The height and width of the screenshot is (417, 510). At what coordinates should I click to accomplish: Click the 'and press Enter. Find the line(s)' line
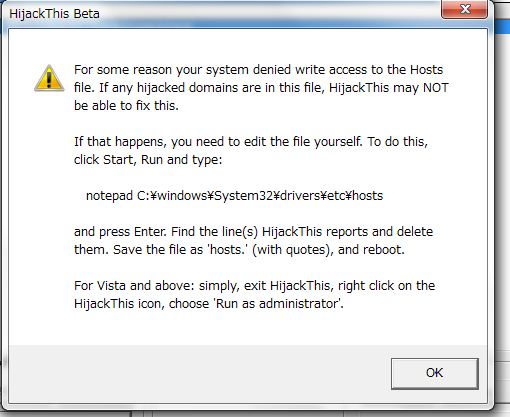click(x=253, y=232)
